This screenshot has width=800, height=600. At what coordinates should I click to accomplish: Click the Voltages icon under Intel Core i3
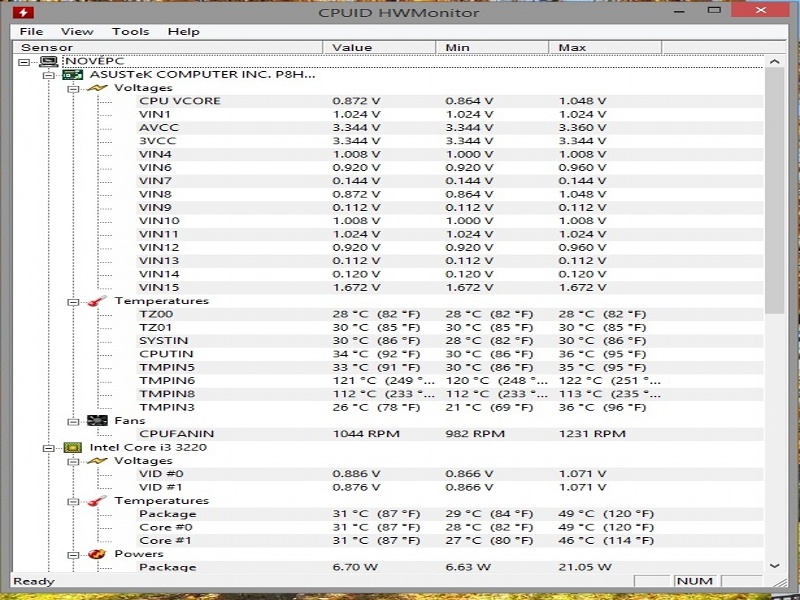[x=97, y=461]
